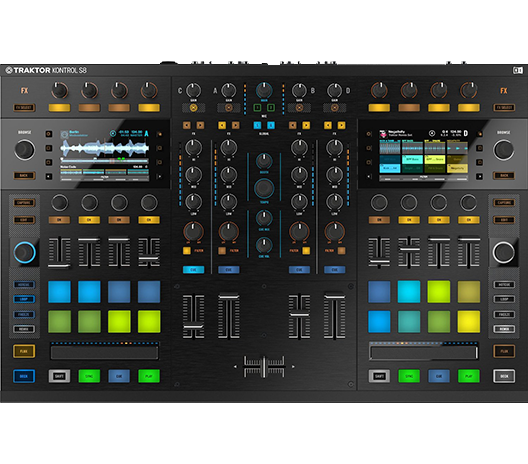
Task: Toggle headphone CUE for channel C
Action: coord(193,270)
